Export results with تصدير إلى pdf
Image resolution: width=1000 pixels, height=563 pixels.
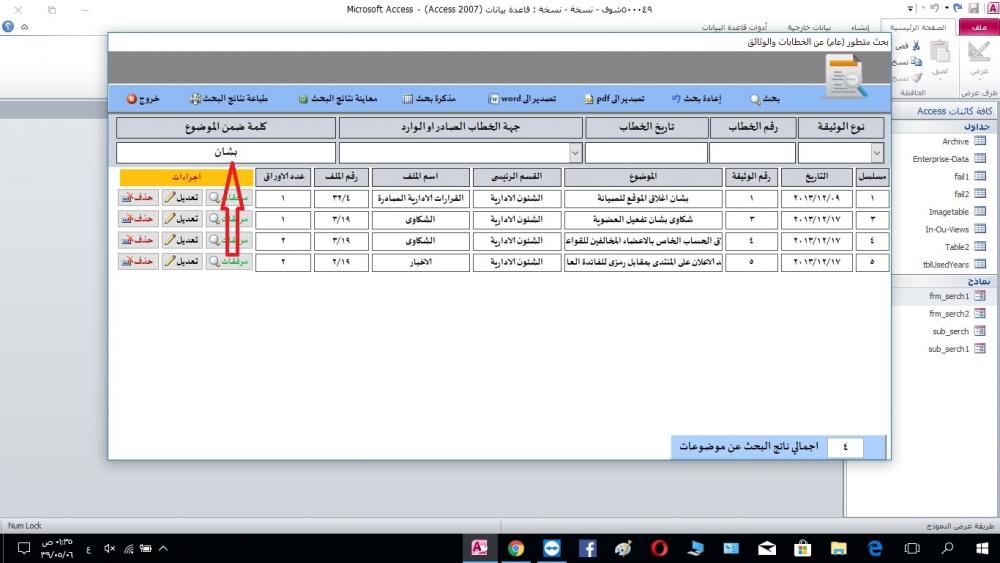click(x=620, y=99)
